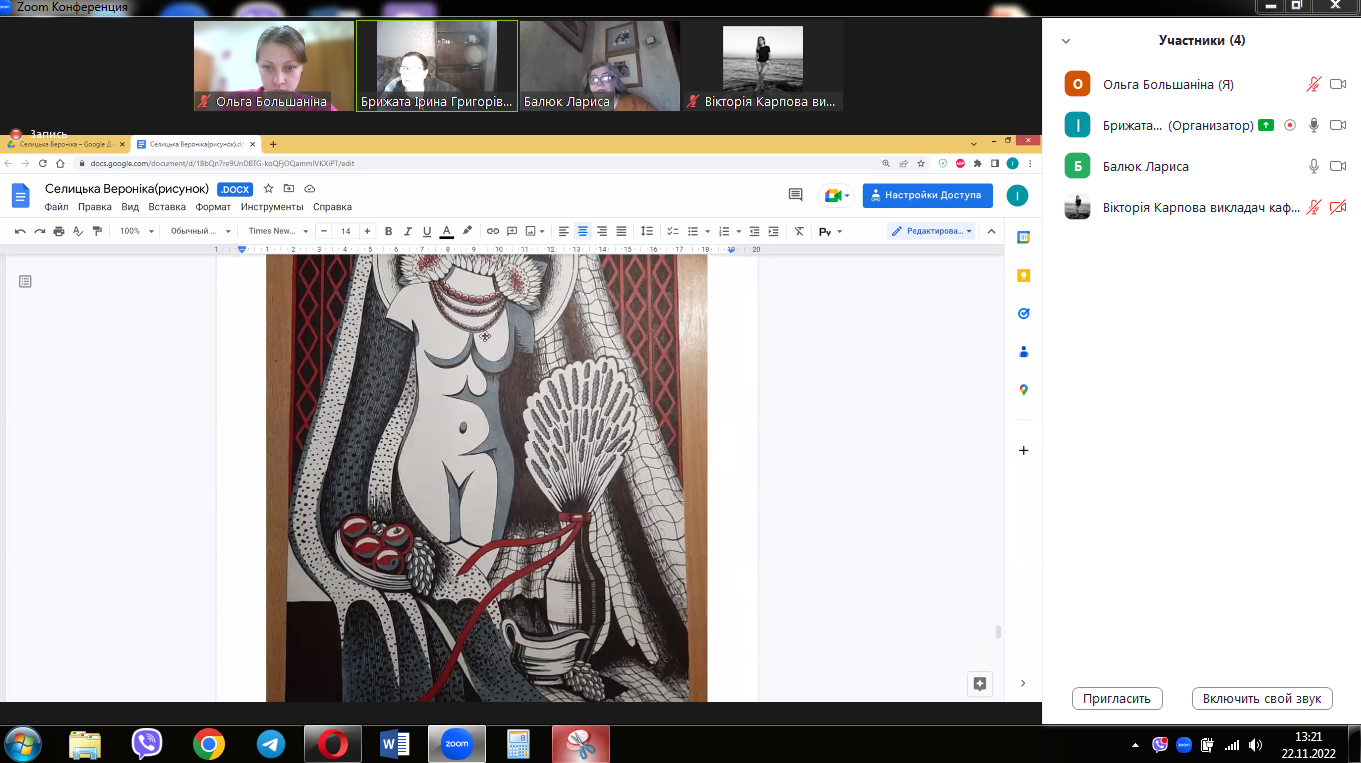1361x763 pixels.
Task: Toggle center text alignment
Action: pyautogui.click(x=583, y=231)
